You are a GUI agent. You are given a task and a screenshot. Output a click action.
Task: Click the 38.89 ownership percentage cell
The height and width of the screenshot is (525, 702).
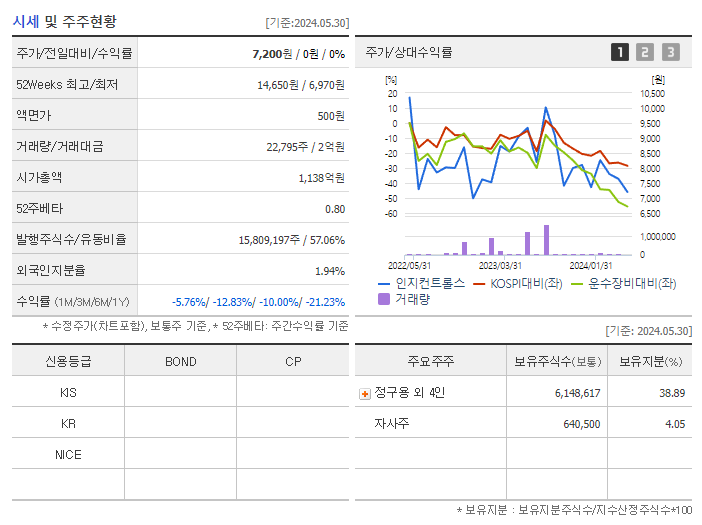click(x=672, y=393)
